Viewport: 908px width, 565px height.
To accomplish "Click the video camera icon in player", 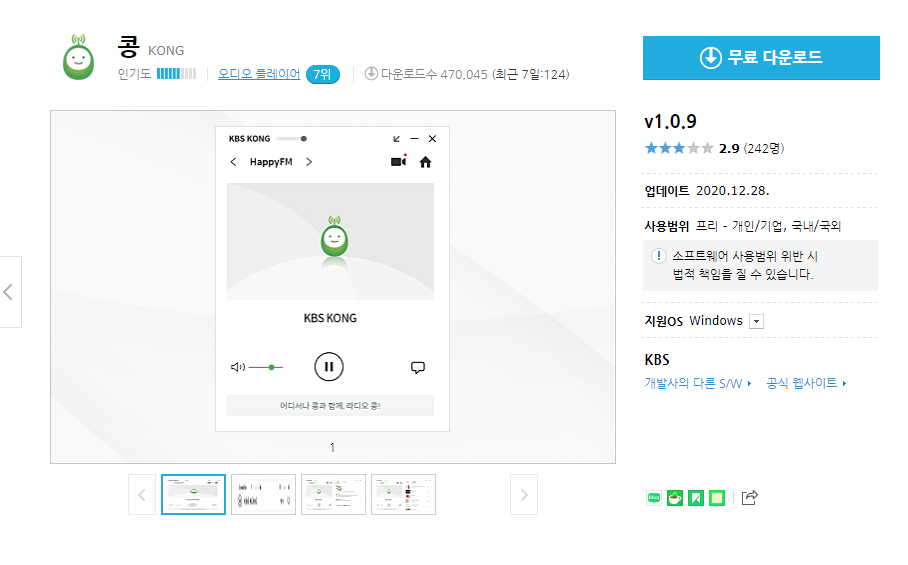I will (399, 161).
